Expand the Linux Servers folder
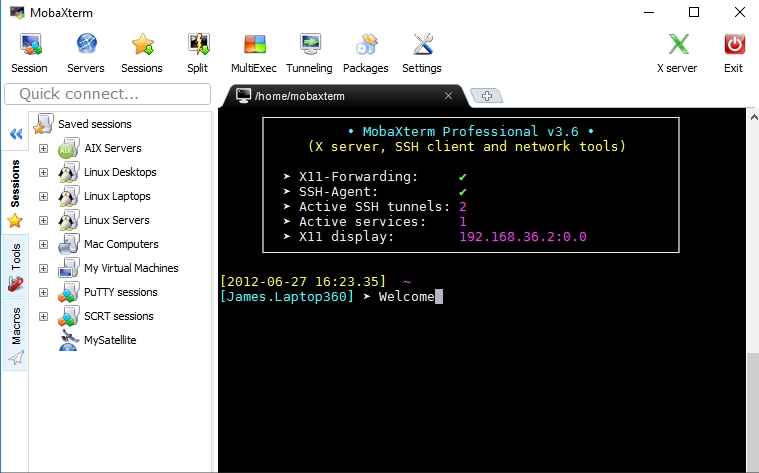 coord(44,220)
